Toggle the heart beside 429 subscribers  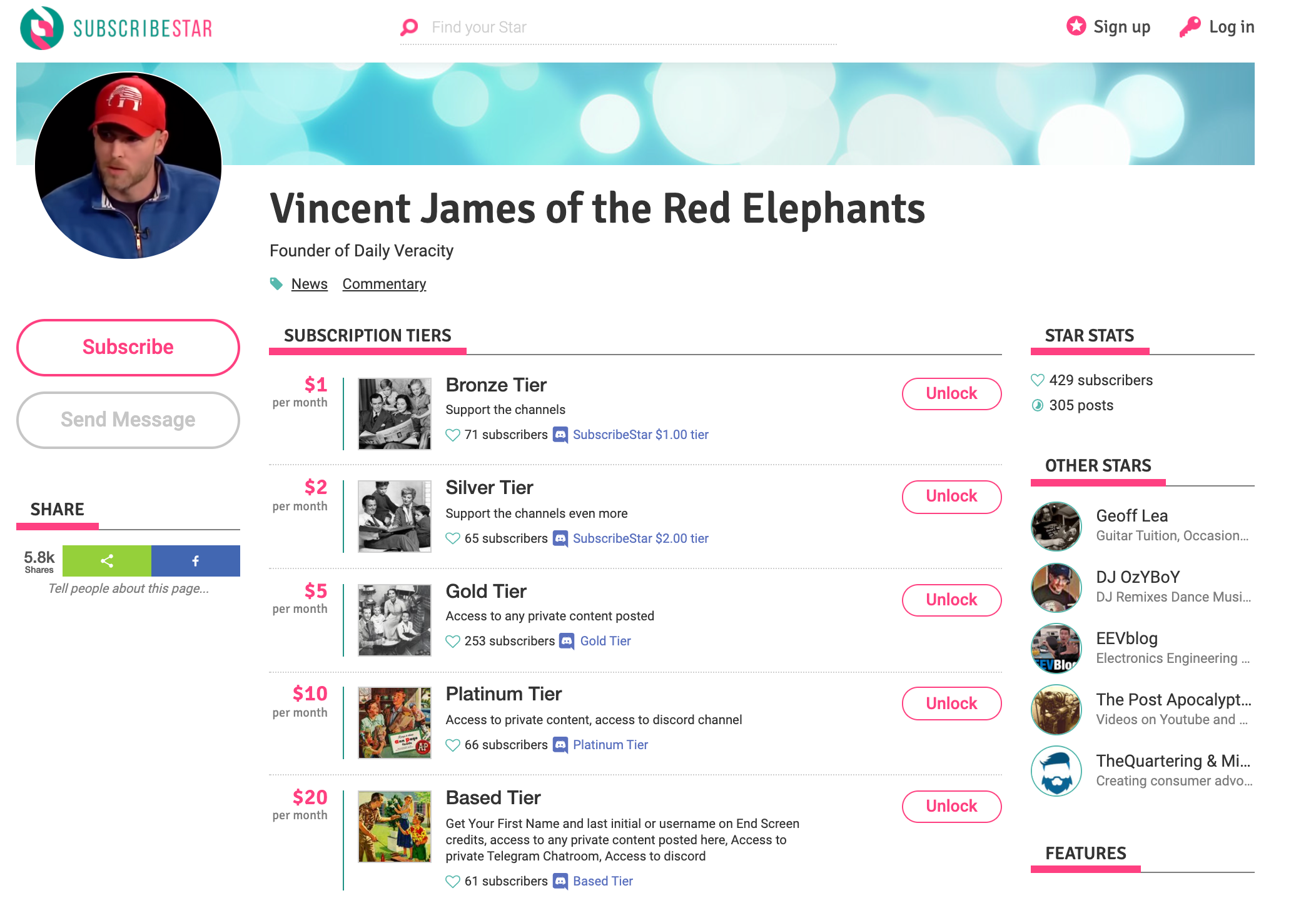point(1037,380)
